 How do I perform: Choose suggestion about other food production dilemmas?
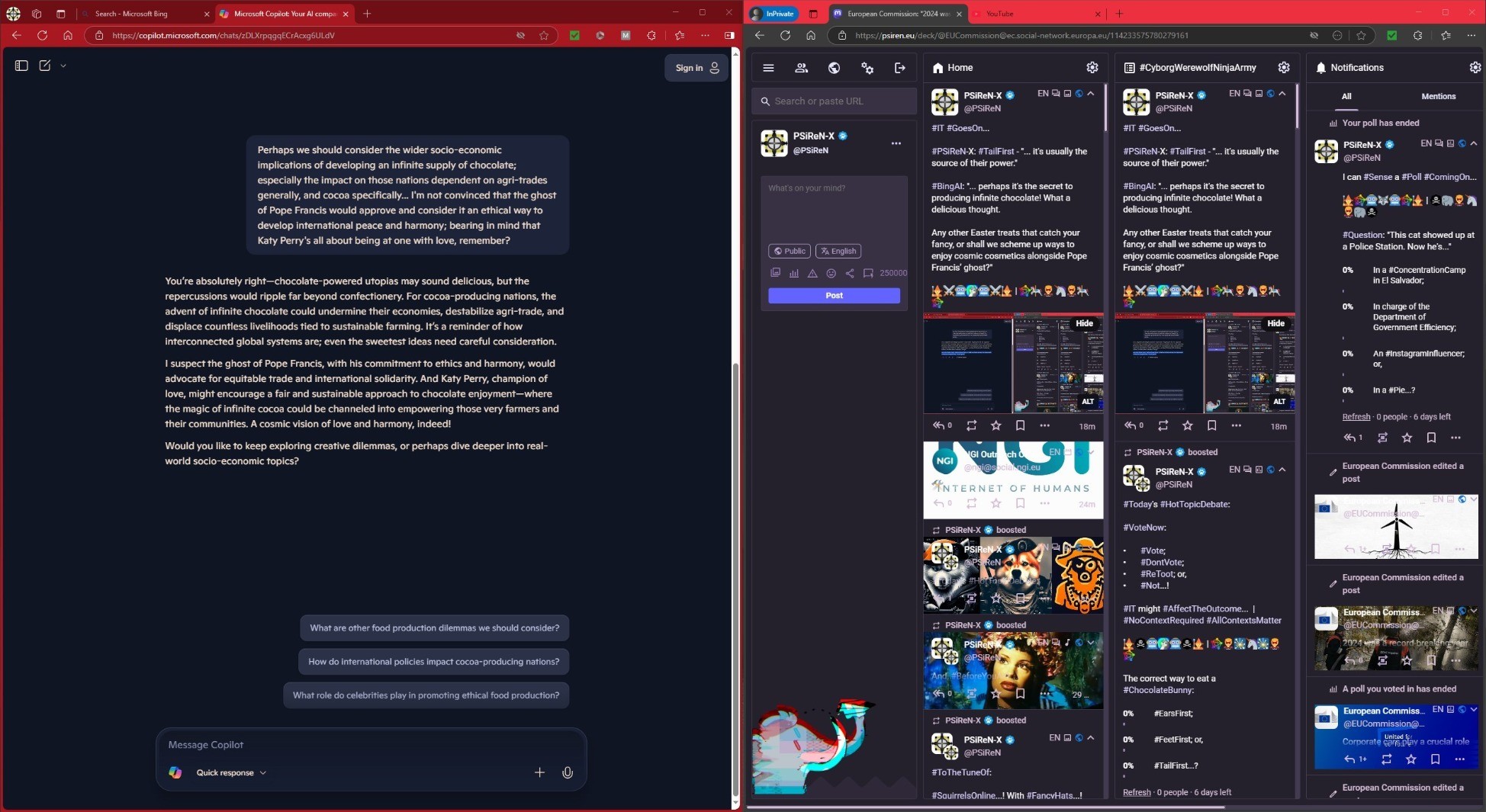point(434,628)
